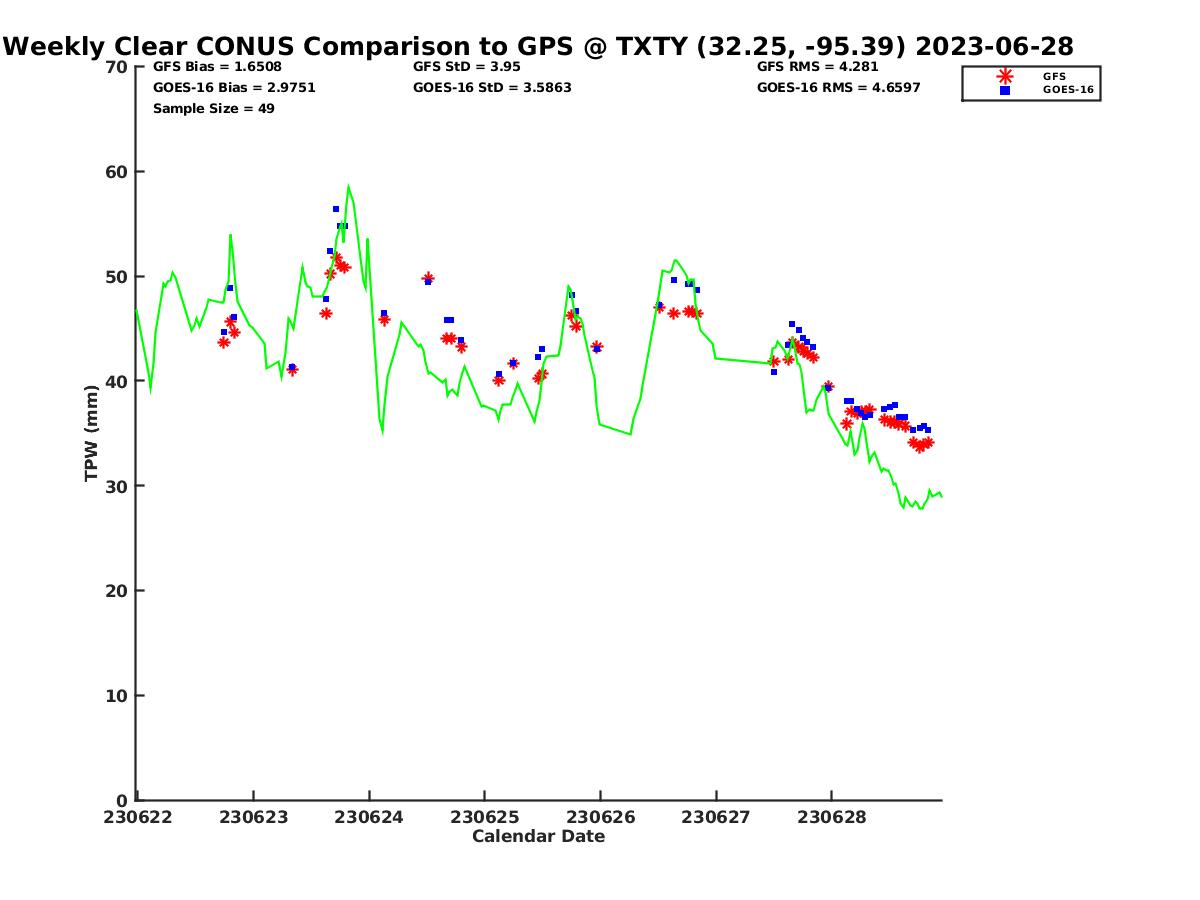Screen dimensions: 1200x900
Task: Click the GOES-16 RMS = 4.6597 text
Action: click(838, 87)
